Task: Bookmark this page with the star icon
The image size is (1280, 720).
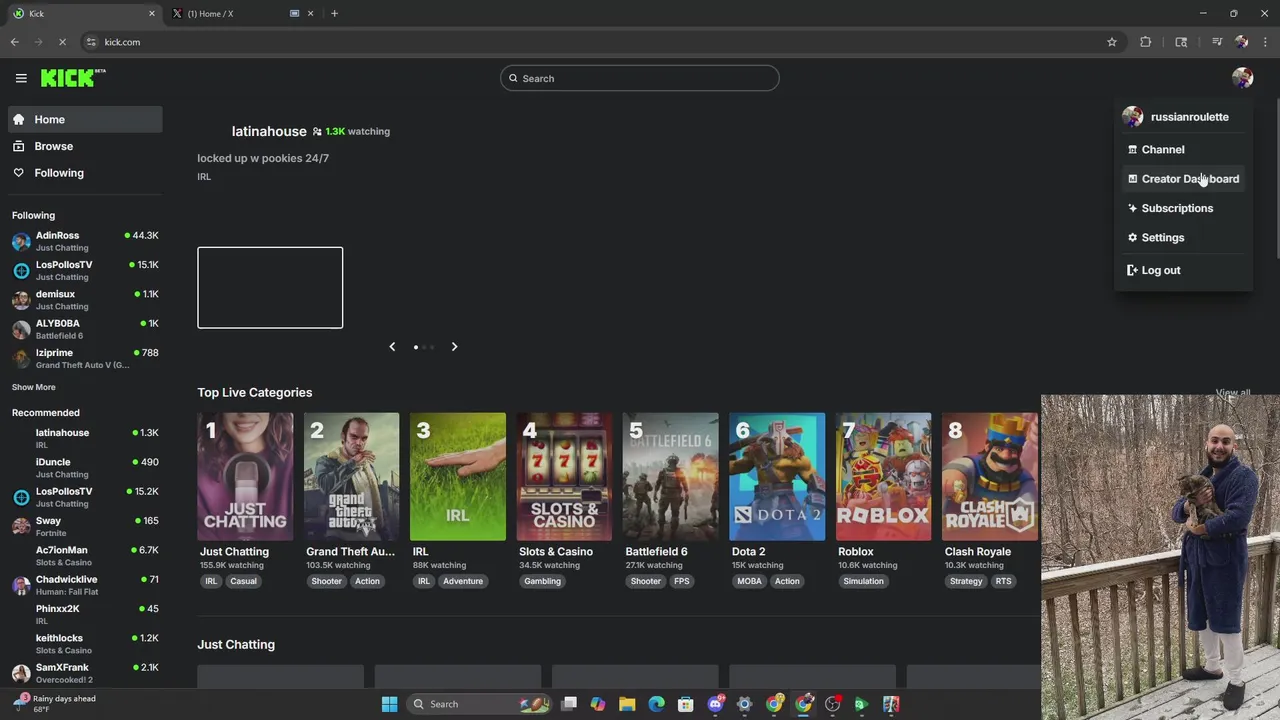Action: 1111,42
